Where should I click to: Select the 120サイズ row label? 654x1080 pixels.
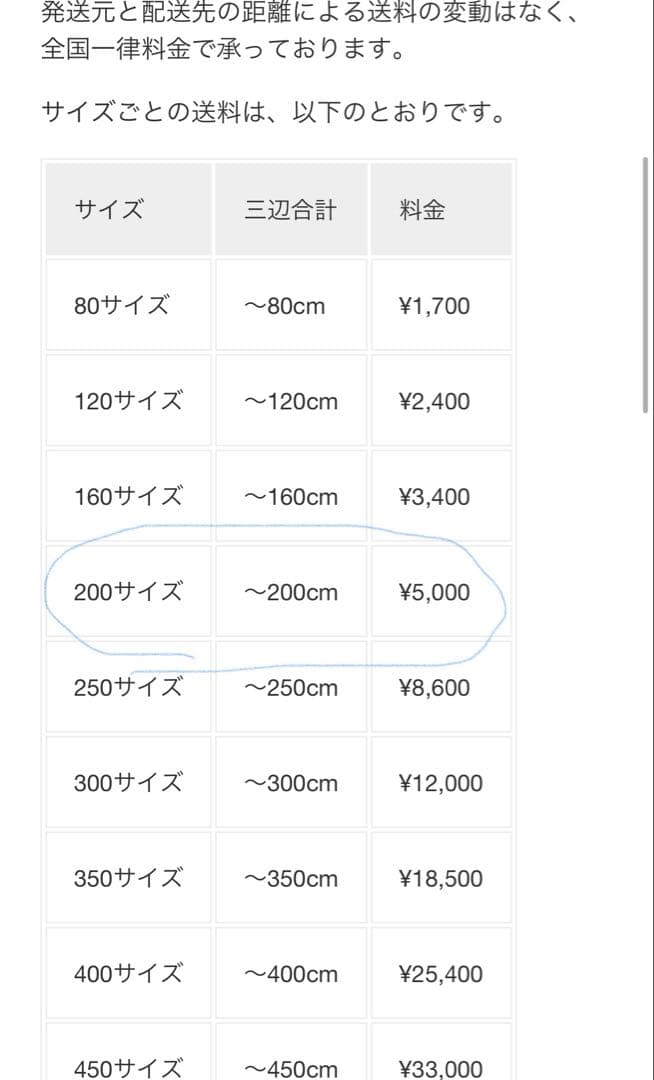coord(128,402)
